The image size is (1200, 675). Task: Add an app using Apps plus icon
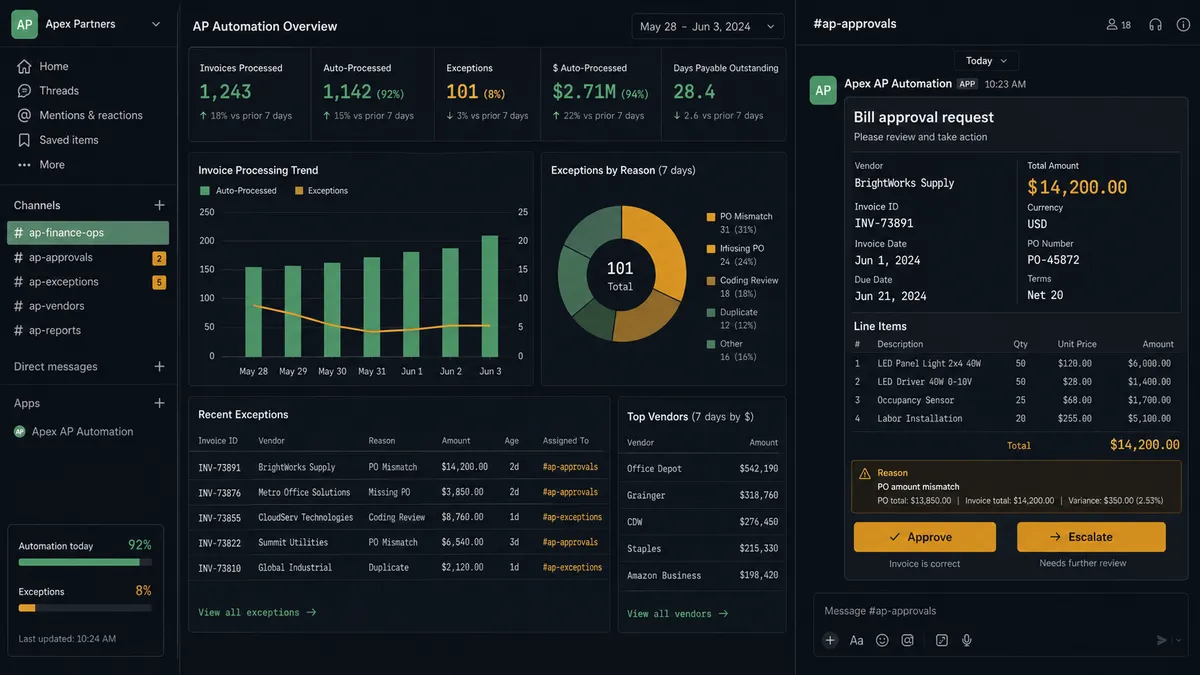click(x=159, y=403)
